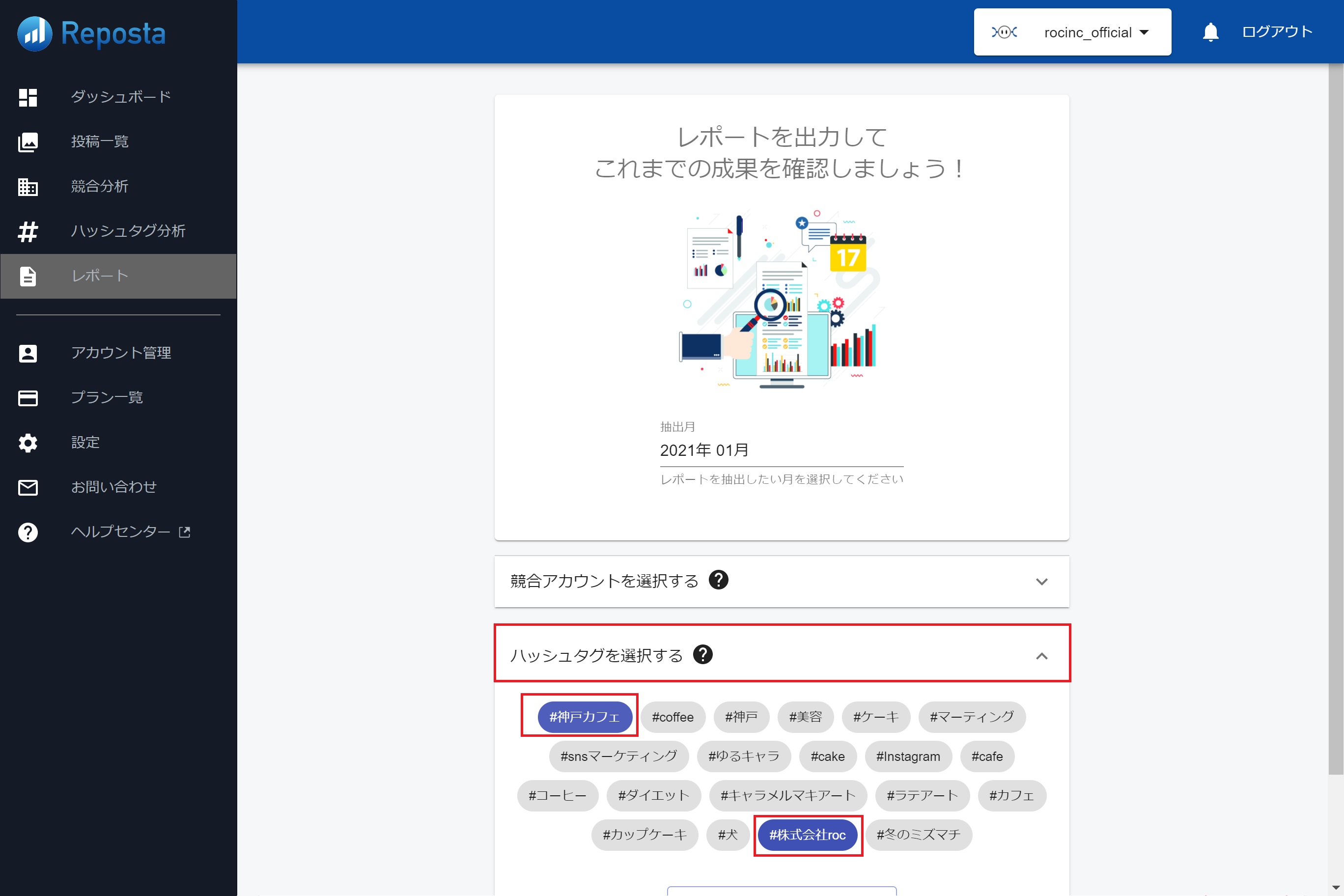
Task: Open ヘルプセンター link
Action: point(118,532)
